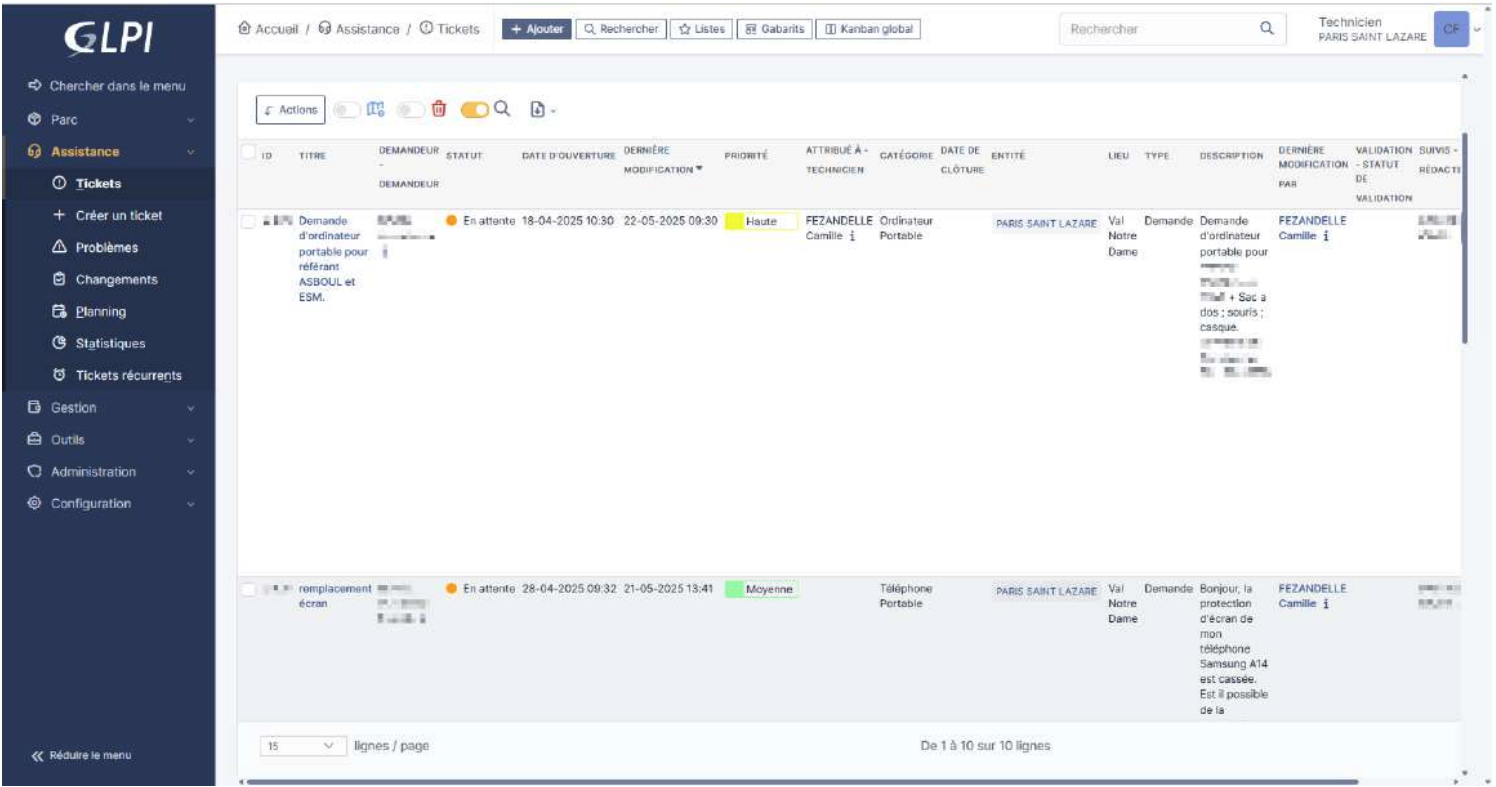
Task: Expand the Administration menu section
Action: 108,472
